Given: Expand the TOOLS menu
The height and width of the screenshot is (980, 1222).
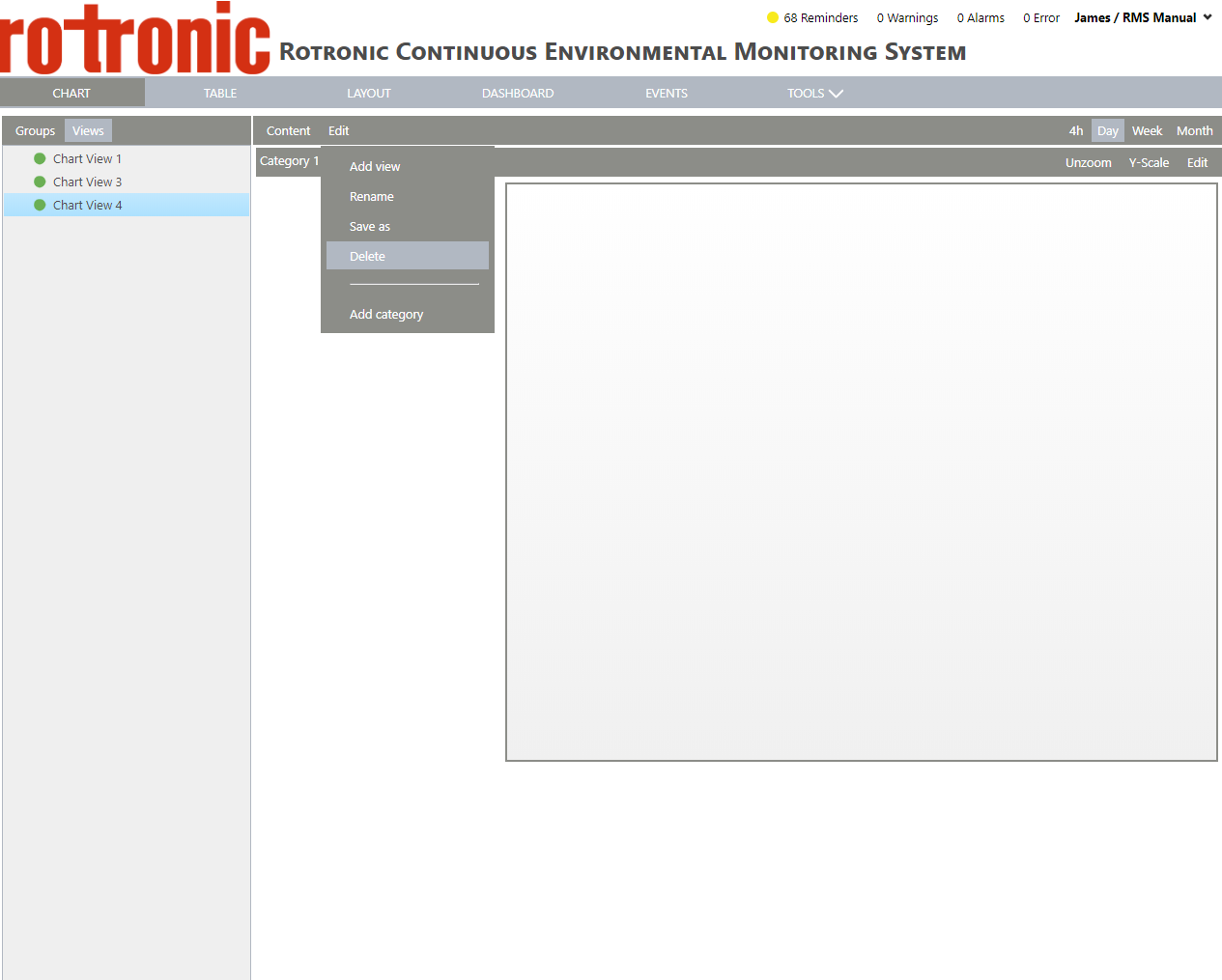Looking at the screenshot, I should coord(814,93).
